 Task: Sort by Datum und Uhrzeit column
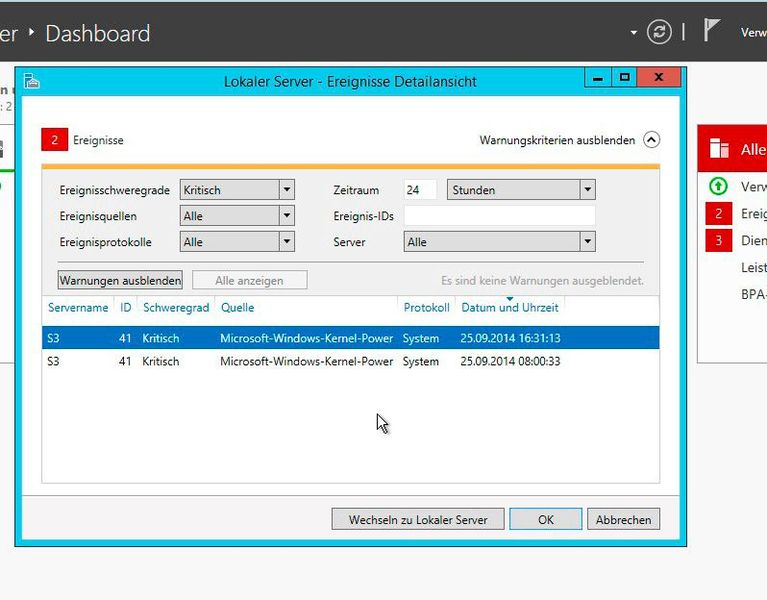[510, 308]
